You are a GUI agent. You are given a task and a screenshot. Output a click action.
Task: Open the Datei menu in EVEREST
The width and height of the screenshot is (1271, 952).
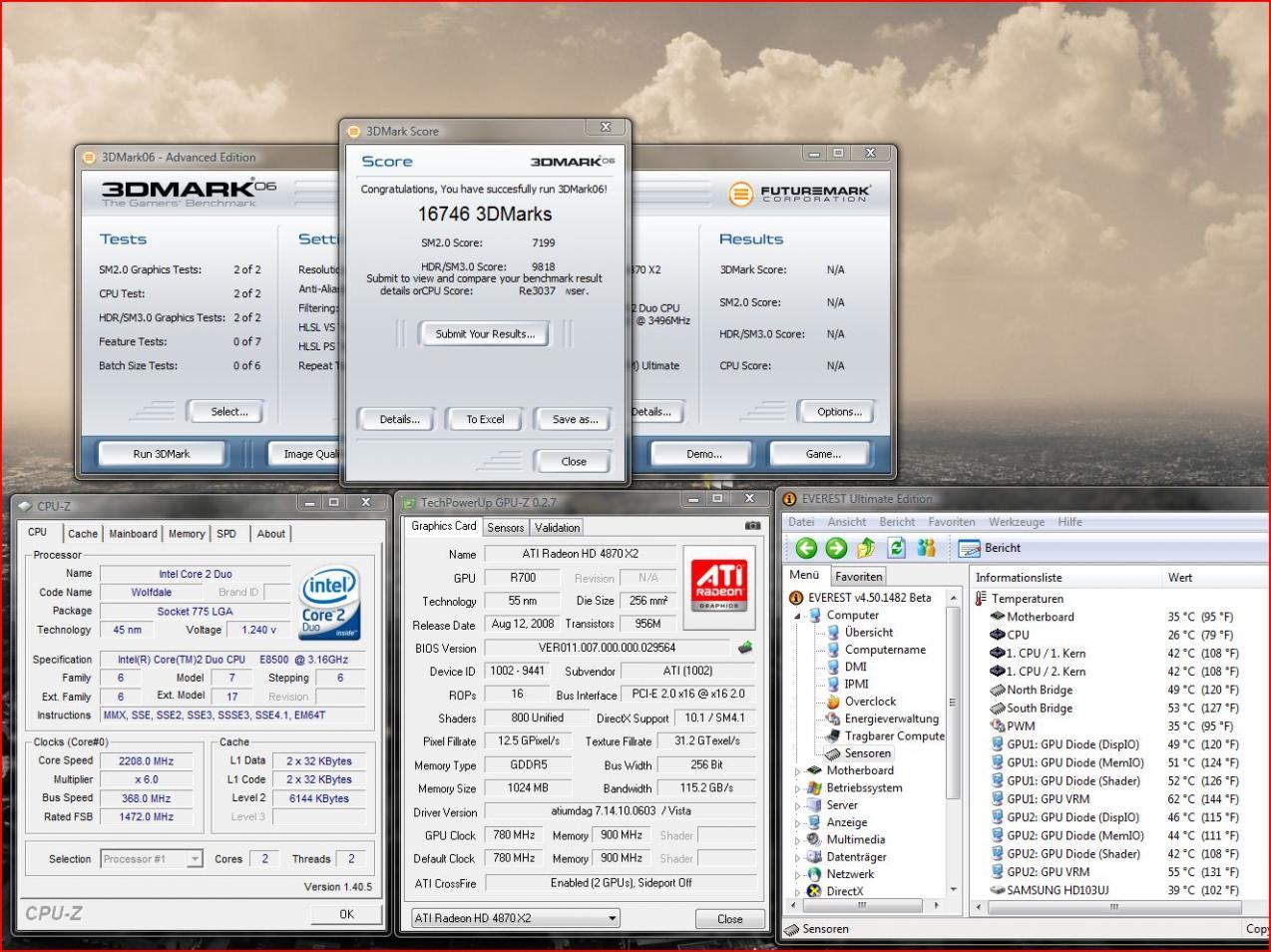(801, 522)
